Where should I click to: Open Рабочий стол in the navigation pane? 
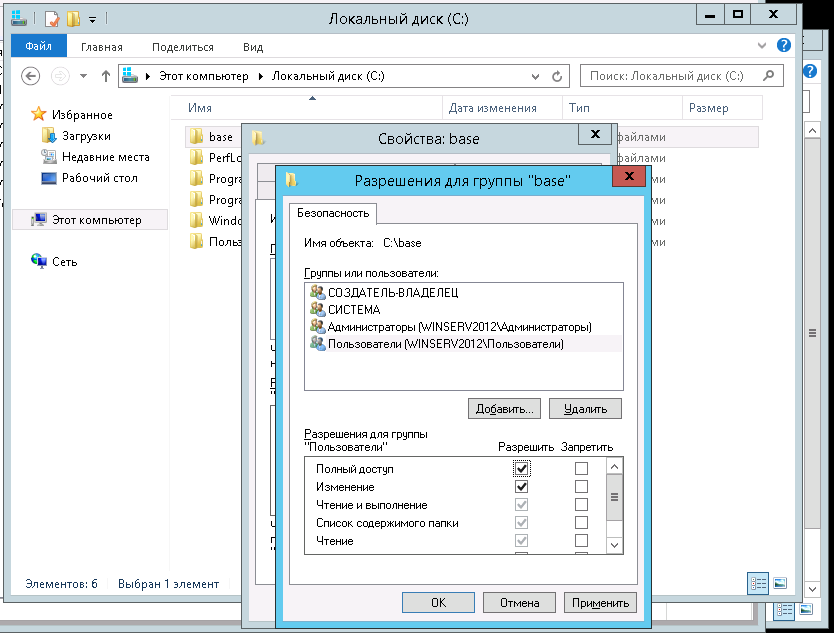99,178
